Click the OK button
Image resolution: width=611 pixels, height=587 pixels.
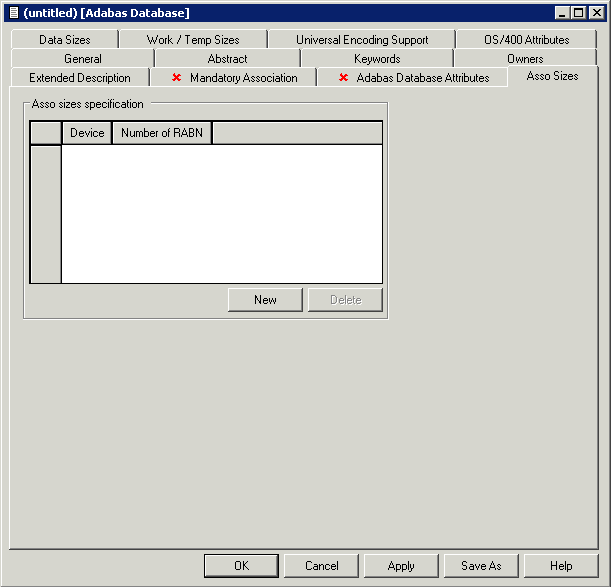point(241,566)
